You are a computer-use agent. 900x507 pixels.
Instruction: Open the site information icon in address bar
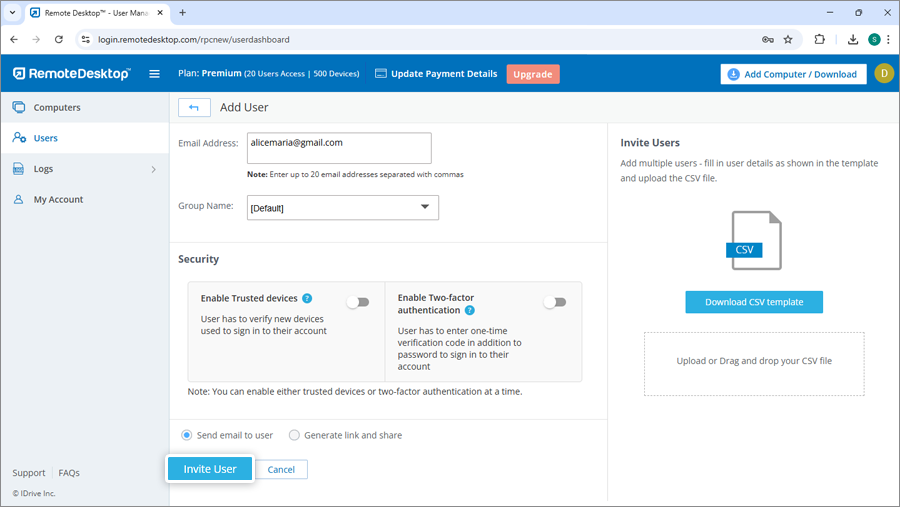(86, 40)
